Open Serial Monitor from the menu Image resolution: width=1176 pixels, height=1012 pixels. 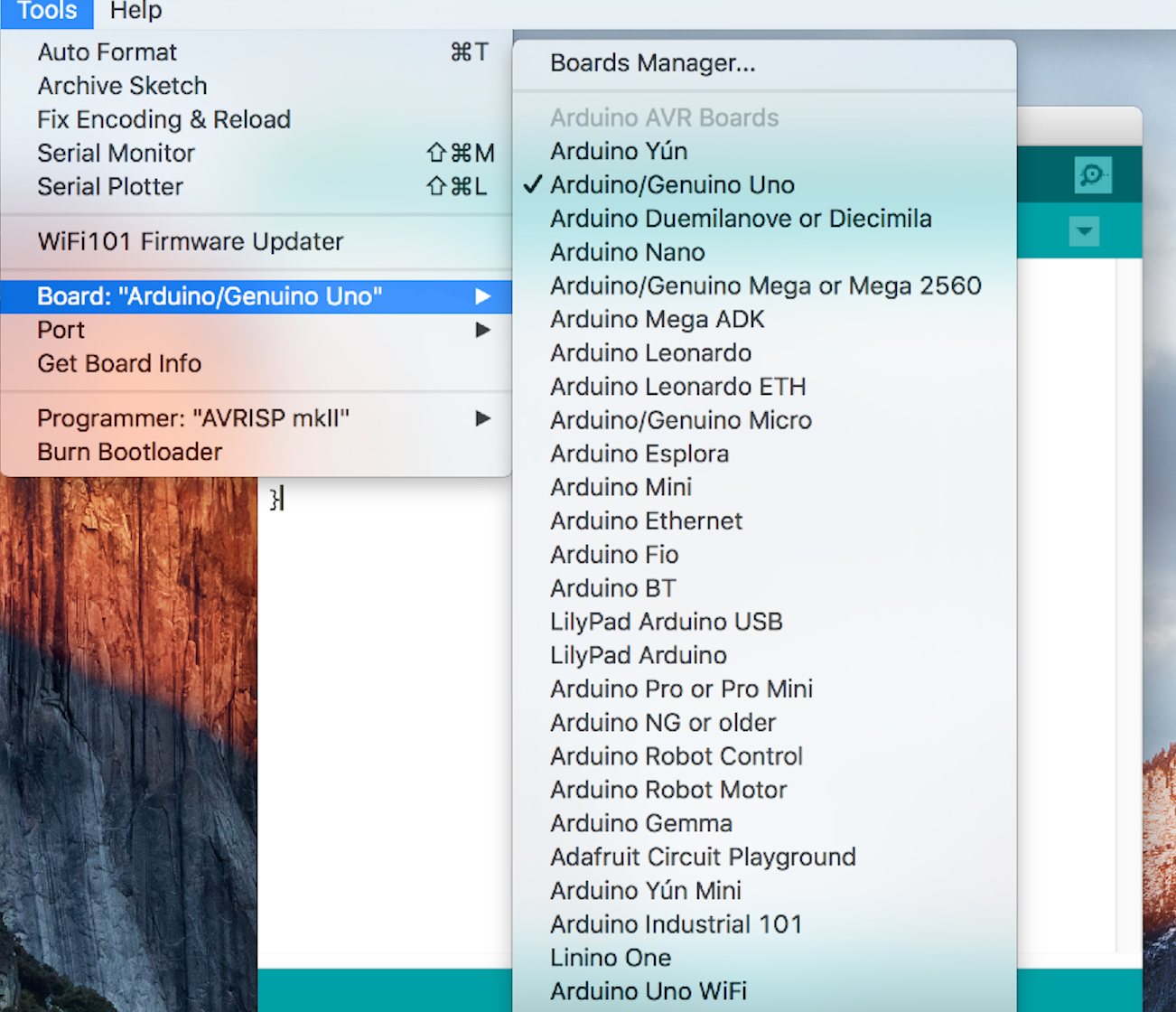257,153
